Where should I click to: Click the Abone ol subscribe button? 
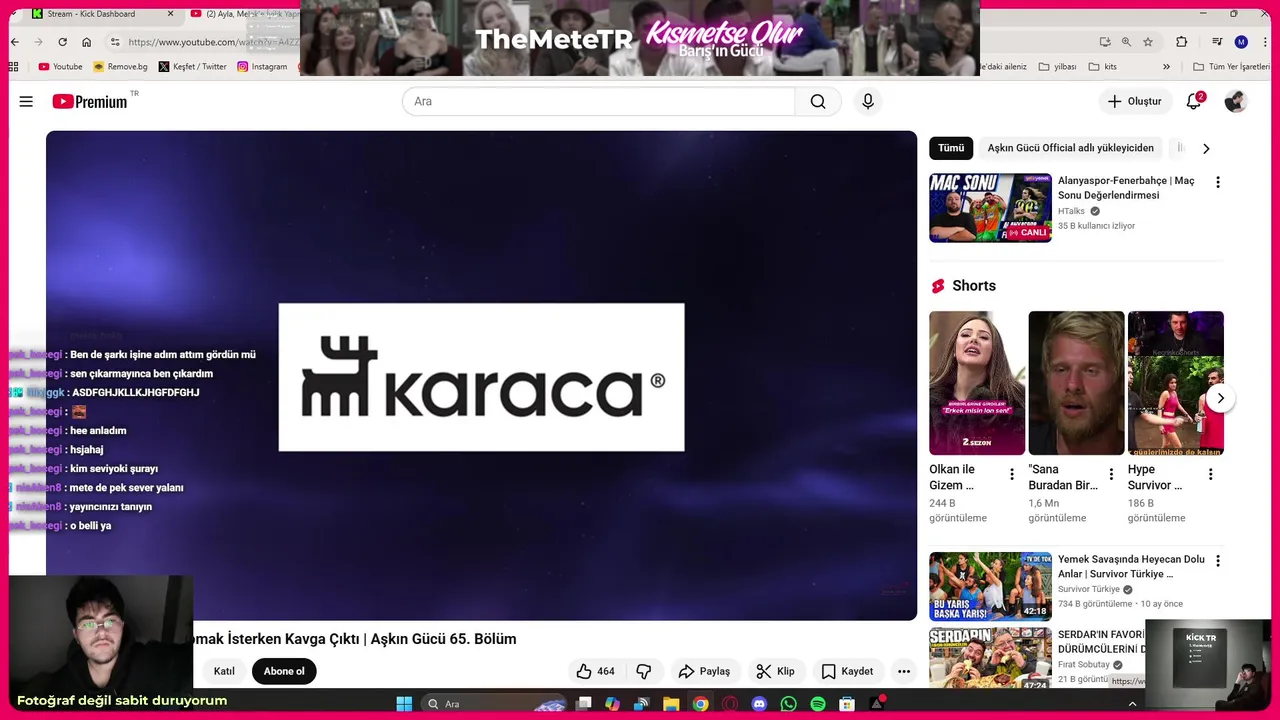pyautogui.click(x=284, y=671)
